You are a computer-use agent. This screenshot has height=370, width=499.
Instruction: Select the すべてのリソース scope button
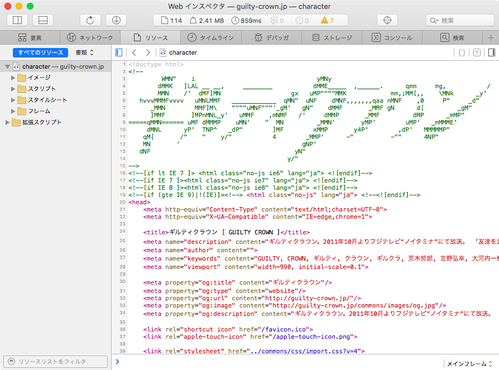tap(40, 52)
